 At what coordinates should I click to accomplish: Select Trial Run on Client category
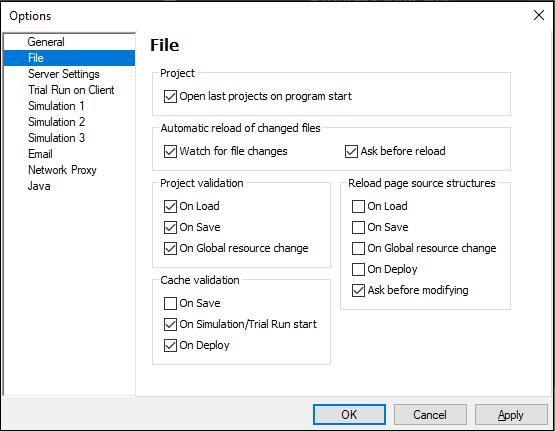point(71,90)
